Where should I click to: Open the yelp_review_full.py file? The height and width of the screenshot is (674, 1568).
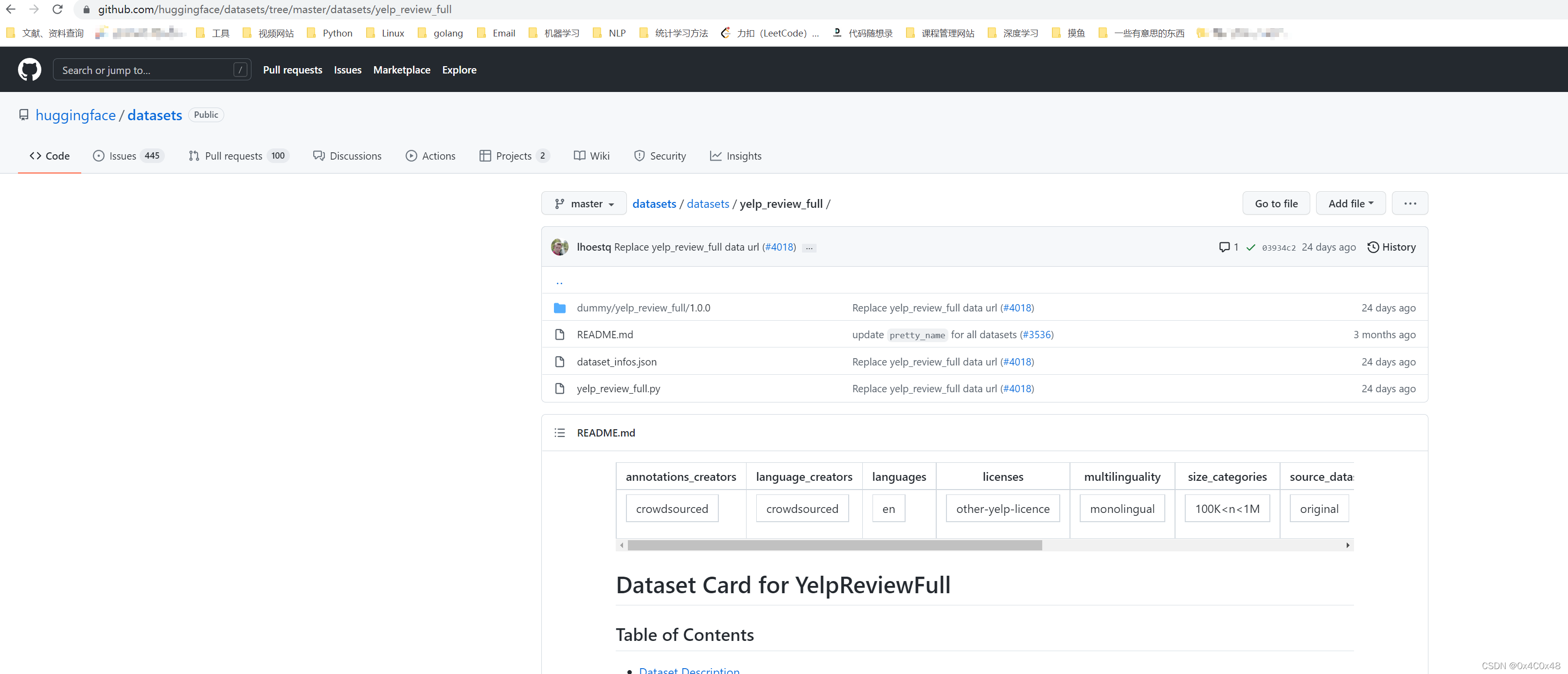pyautogui.click(x=618, y=388)
